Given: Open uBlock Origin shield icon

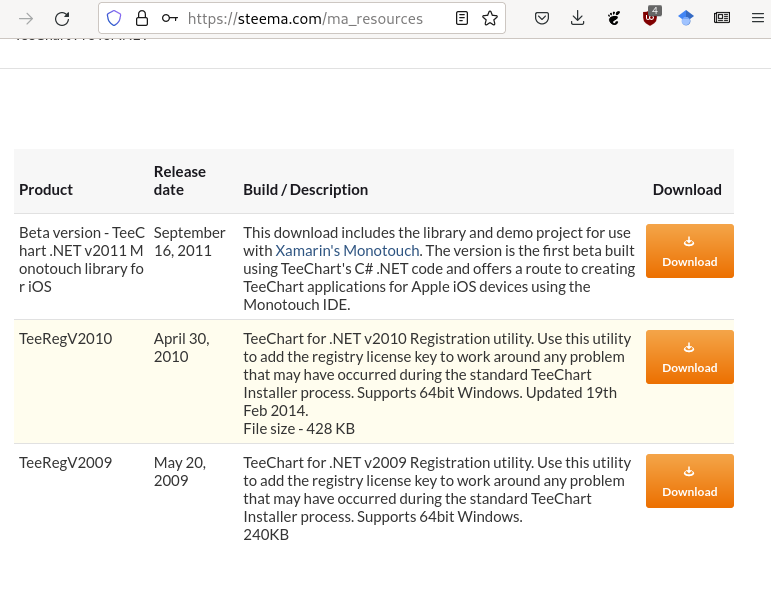Looking at the screenshot, I should pyautogui.click(x=650, y=18).
